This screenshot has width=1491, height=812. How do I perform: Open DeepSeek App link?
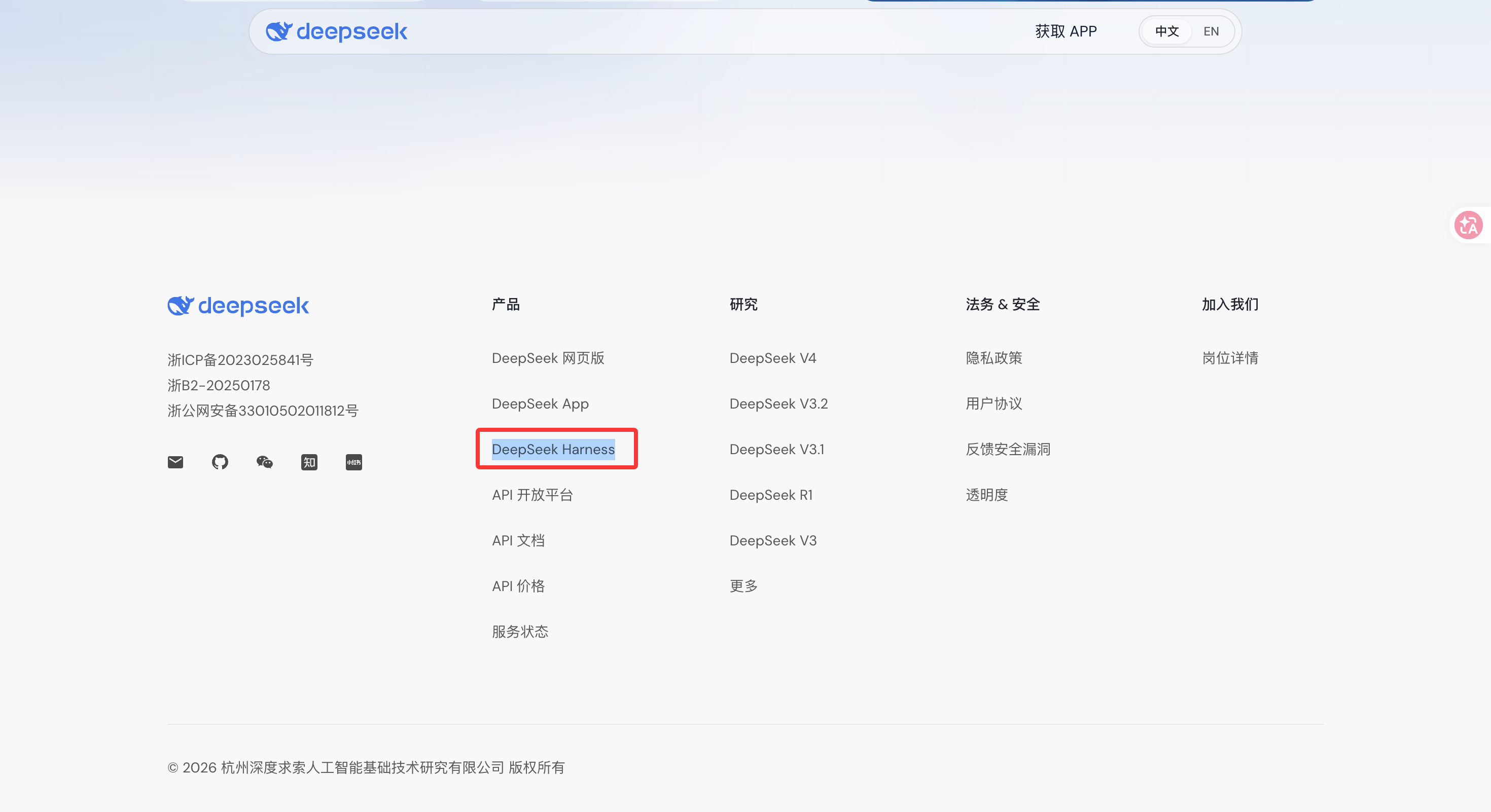click(x=540, y=403)
